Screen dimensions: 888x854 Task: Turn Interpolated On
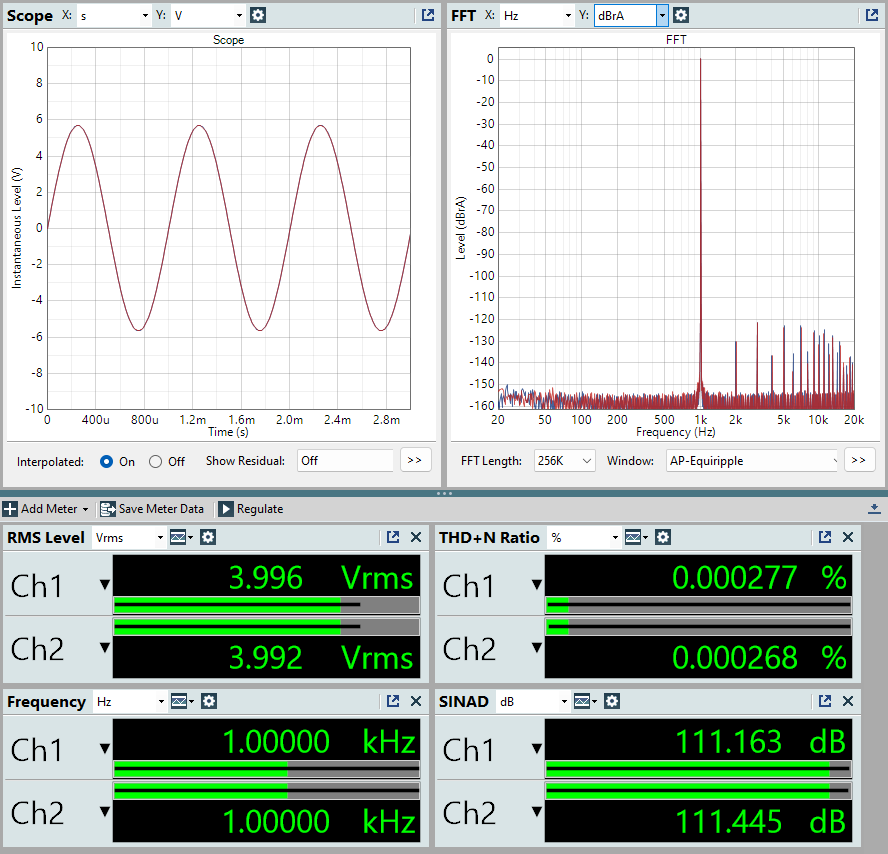[107, 461]
